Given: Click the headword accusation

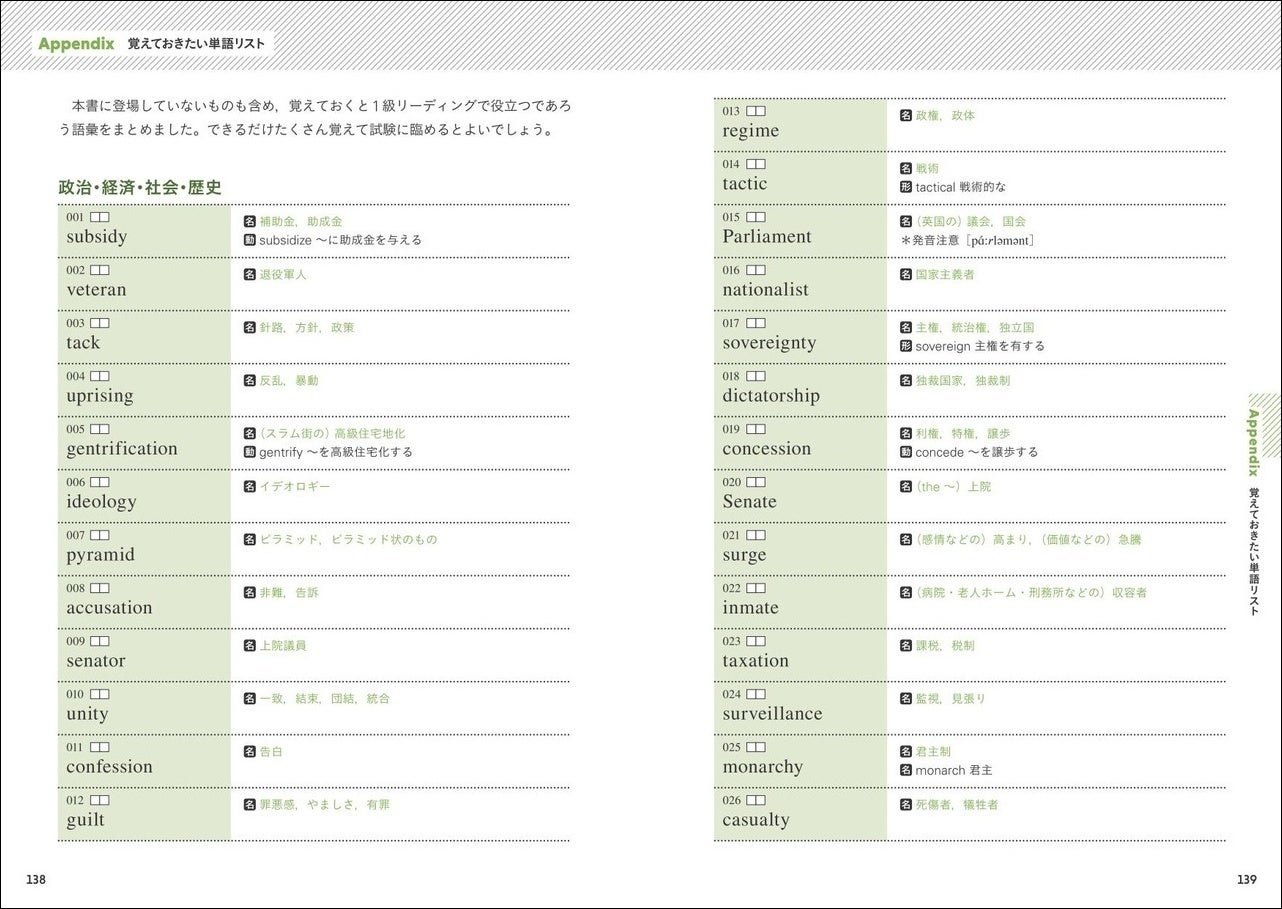Looking at the screenshot, I should (109, 608).
